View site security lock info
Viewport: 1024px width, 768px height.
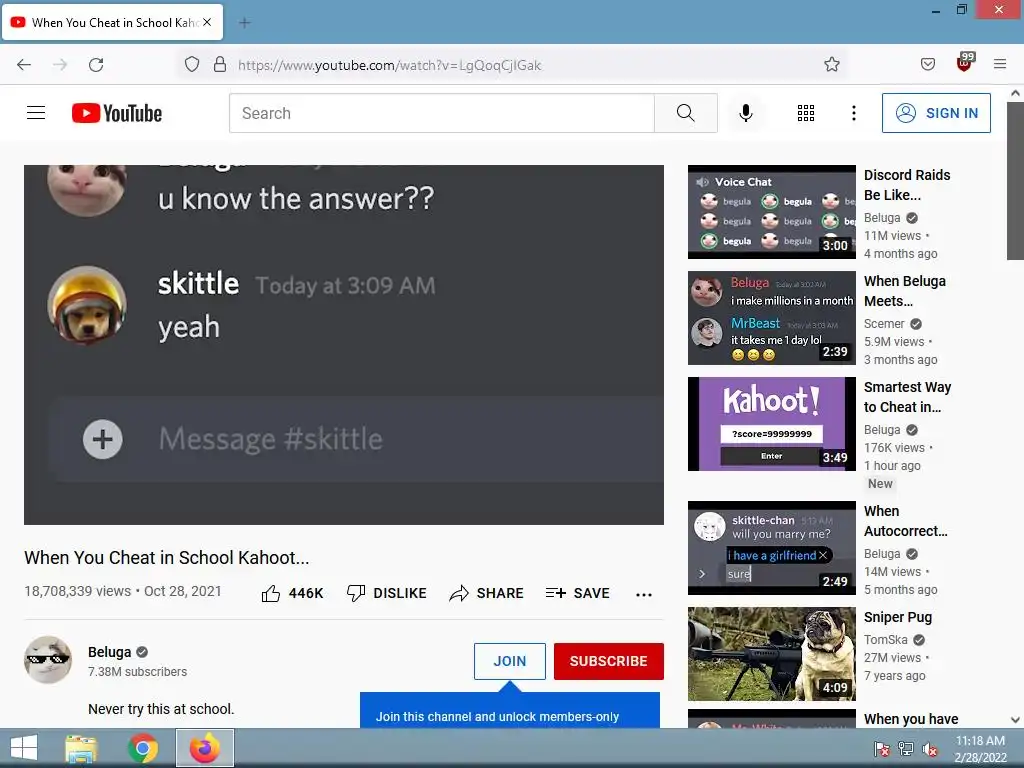220,65
